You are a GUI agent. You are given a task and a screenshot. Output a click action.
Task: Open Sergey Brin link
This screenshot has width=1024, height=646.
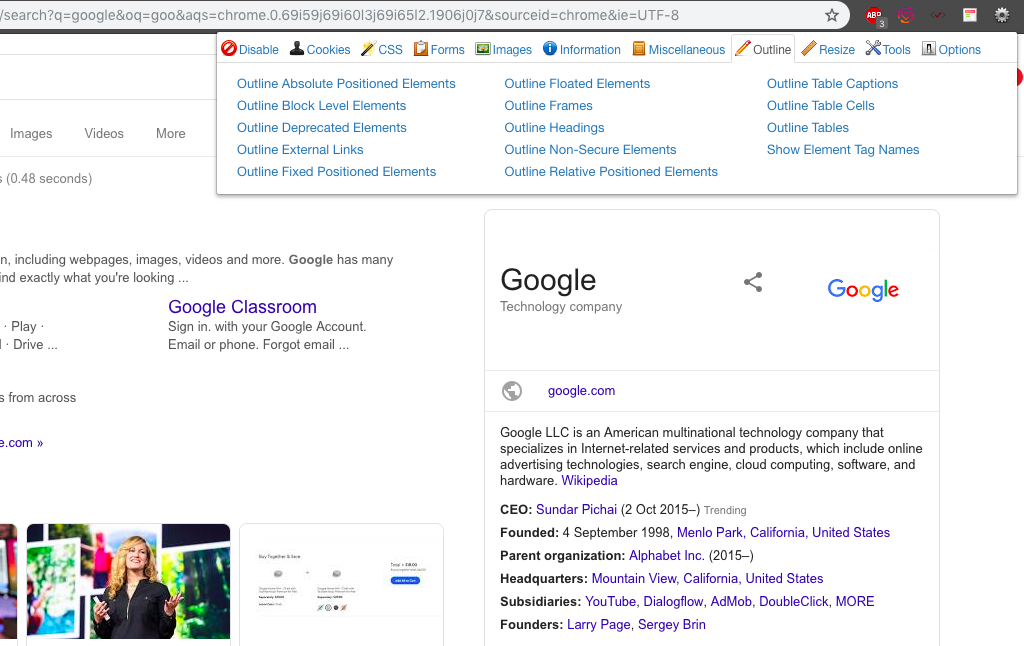[x=672, y=624]
